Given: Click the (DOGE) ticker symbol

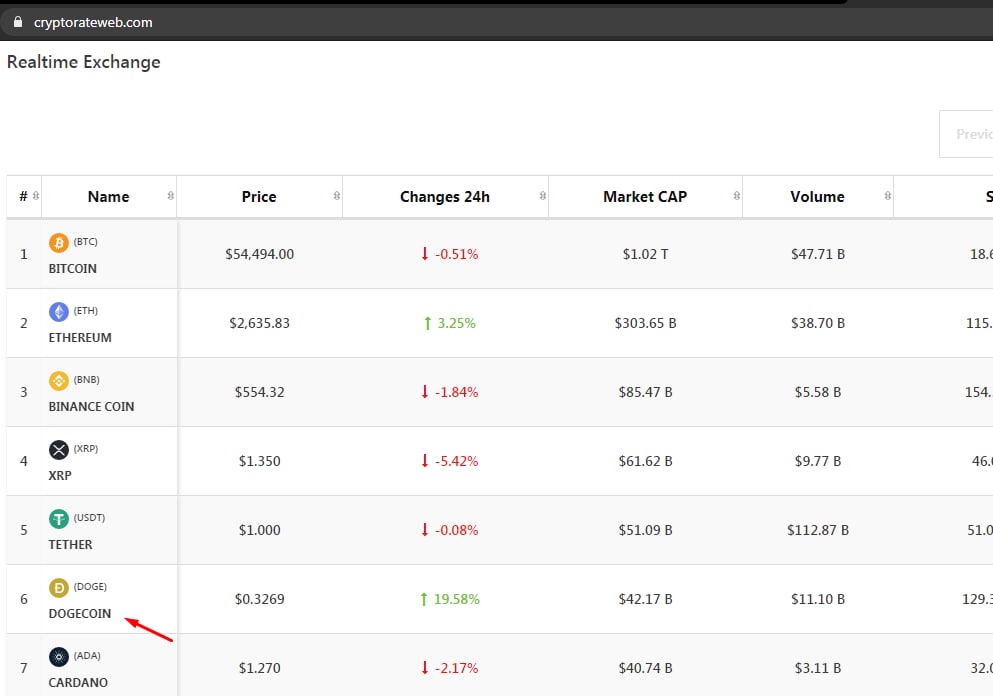Looking at the screenshot, I should 90,586.
